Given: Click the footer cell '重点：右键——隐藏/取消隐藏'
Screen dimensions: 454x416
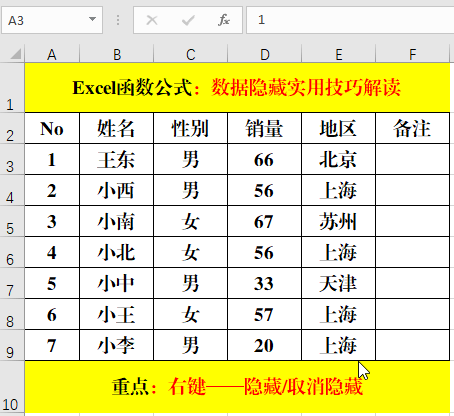Looking at the screenshot, I should coord(237,387).
